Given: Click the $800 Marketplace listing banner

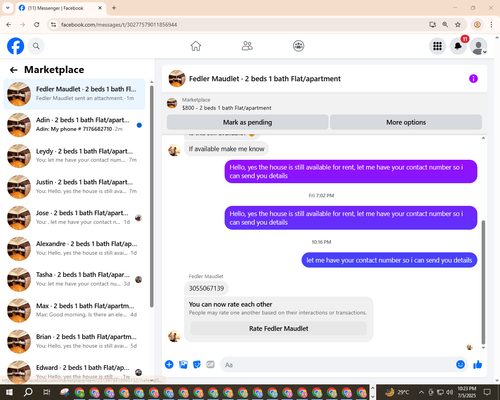Looking at the screenshot, I should point(324,104).
